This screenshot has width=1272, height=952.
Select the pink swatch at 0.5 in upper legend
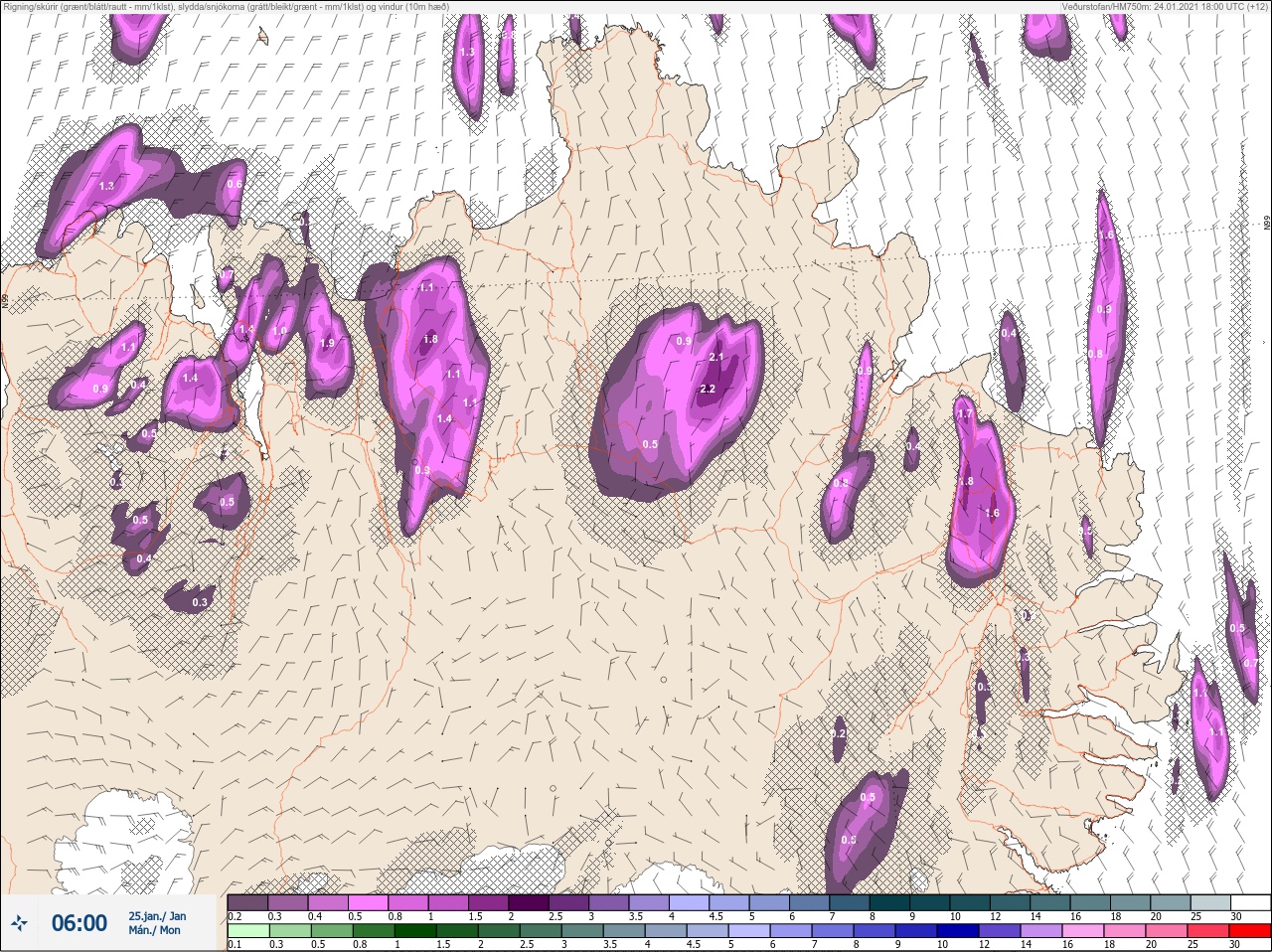368,902
